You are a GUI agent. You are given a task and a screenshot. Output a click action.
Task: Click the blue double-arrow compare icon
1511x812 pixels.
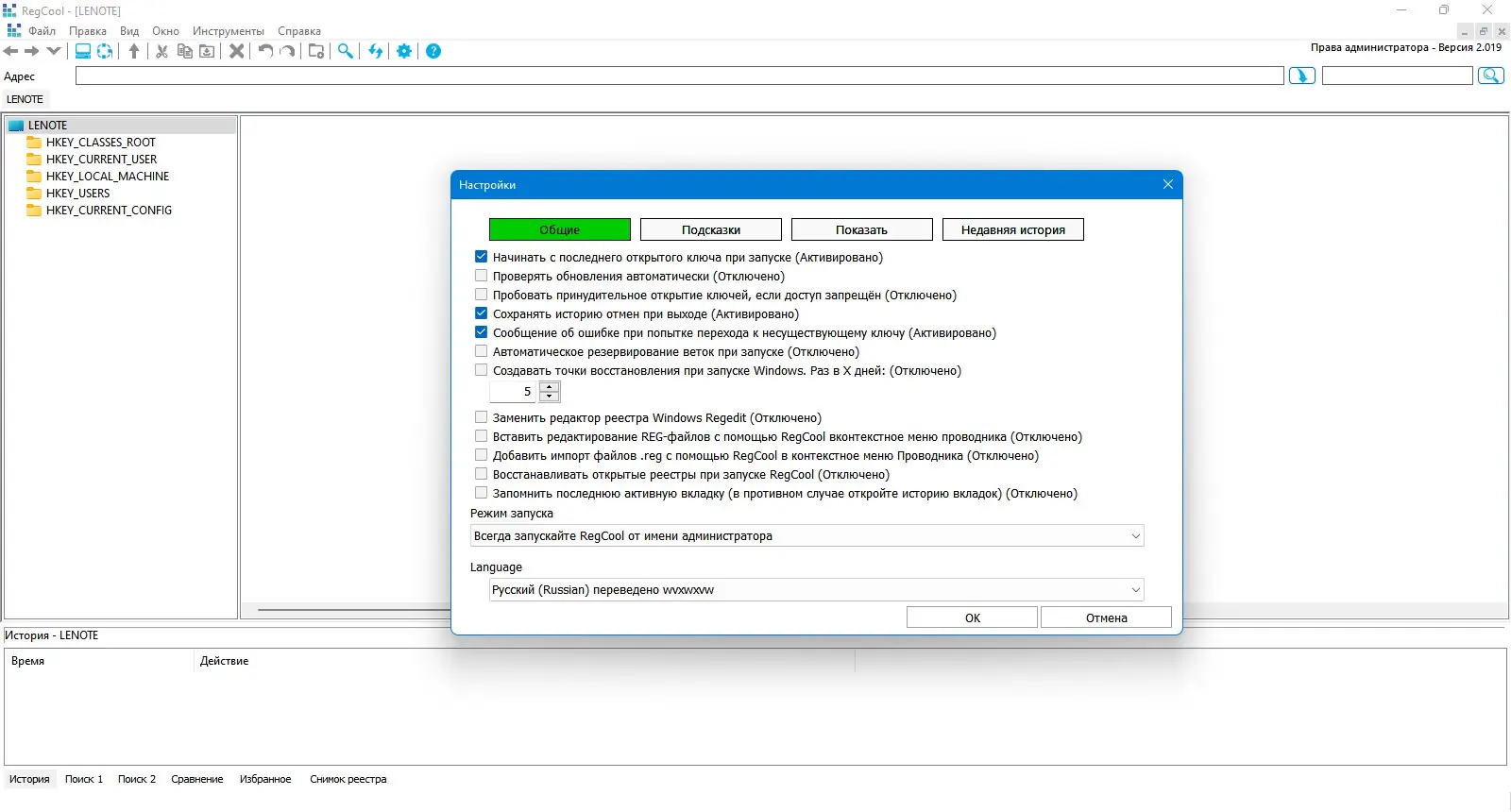[376, 51]
